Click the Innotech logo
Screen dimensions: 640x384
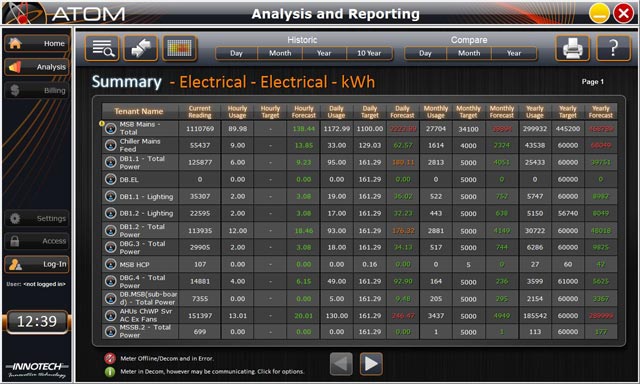pos(37,369)
